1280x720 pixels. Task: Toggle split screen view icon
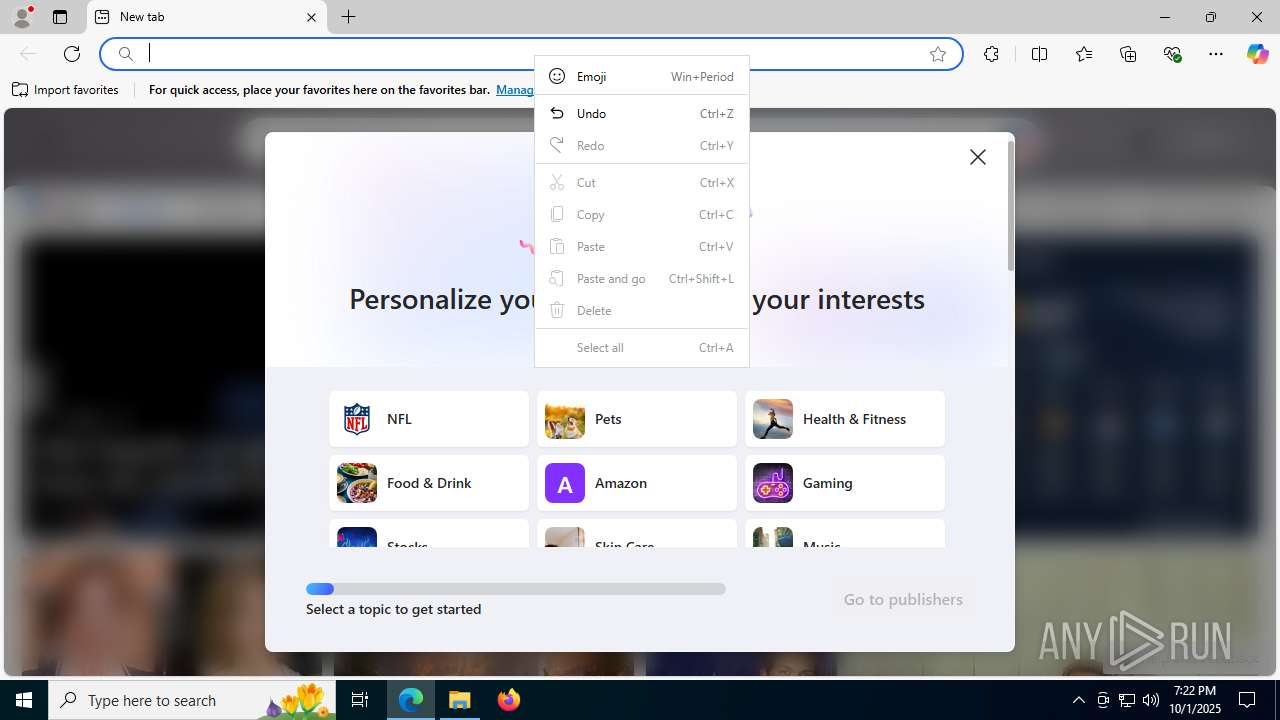point(1039,54)
